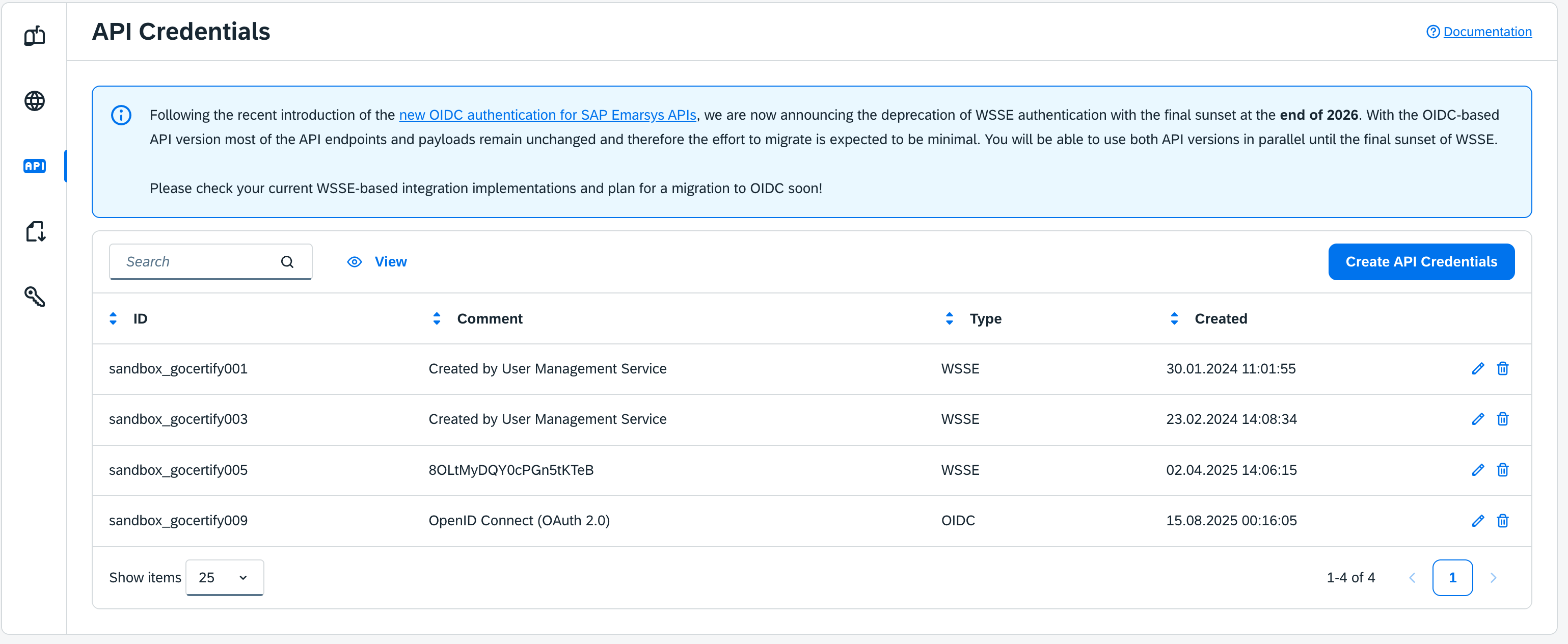Image resolution: width=1568 pixels, height=644 pixels.
Task: Click the search magnifier icon
Action: 287,262
